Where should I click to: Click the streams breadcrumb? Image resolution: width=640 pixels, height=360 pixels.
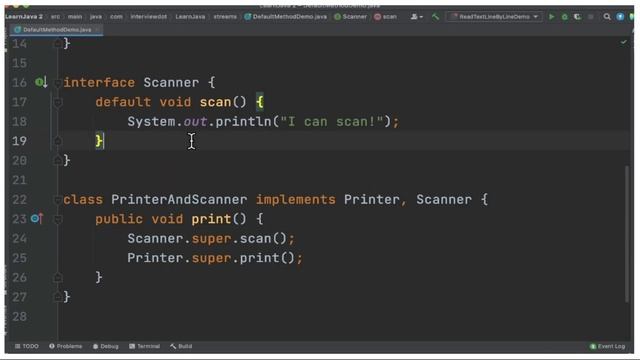[225, 17]
